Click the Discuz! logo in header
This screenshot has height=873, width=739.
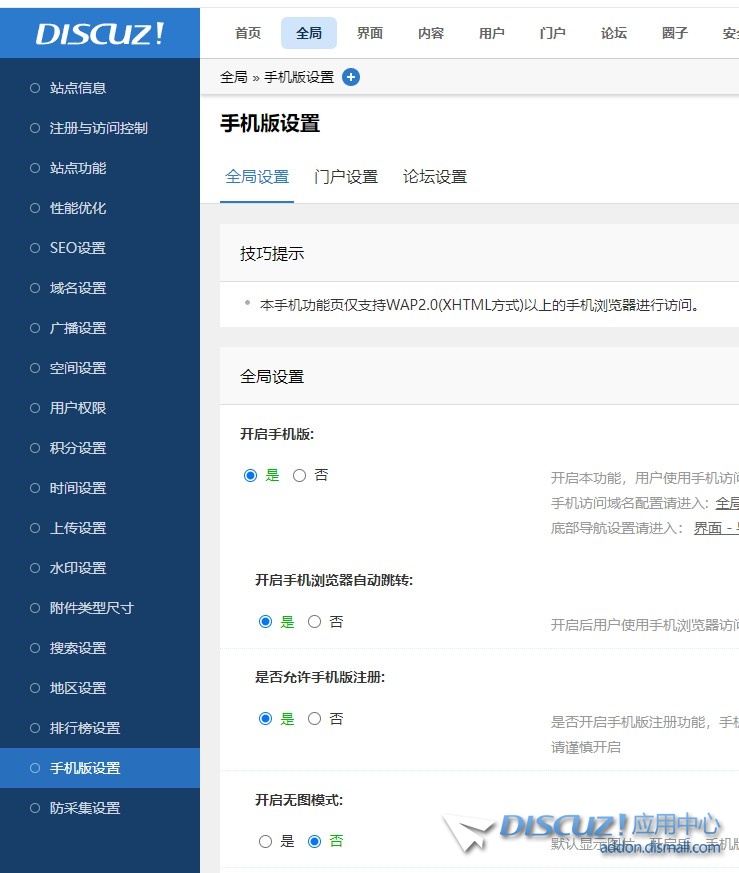point(100,34)
